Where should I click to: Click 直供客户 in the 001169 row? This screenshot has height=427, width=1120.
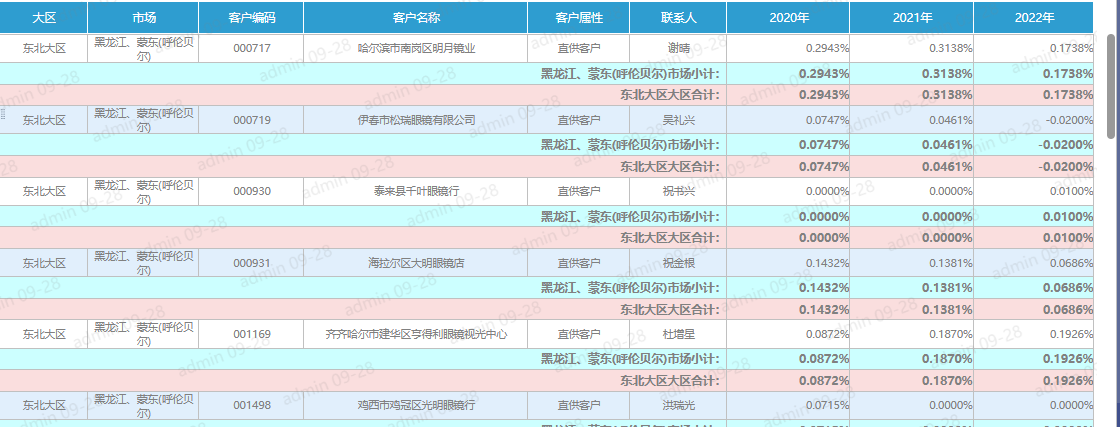click(579, 334)
